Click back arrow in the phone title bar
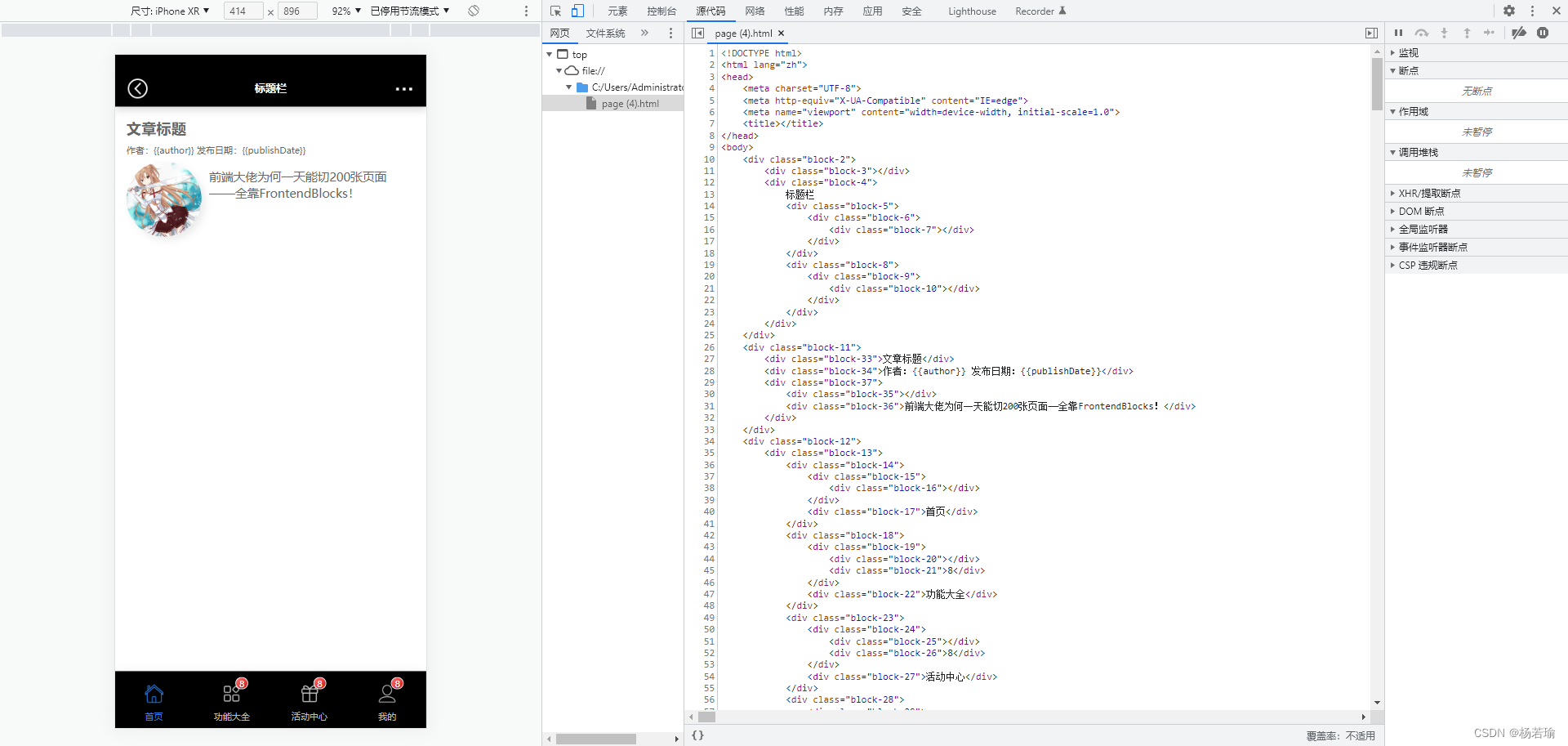The width and height of the screenshot is (1568, 746). (137, 88)
